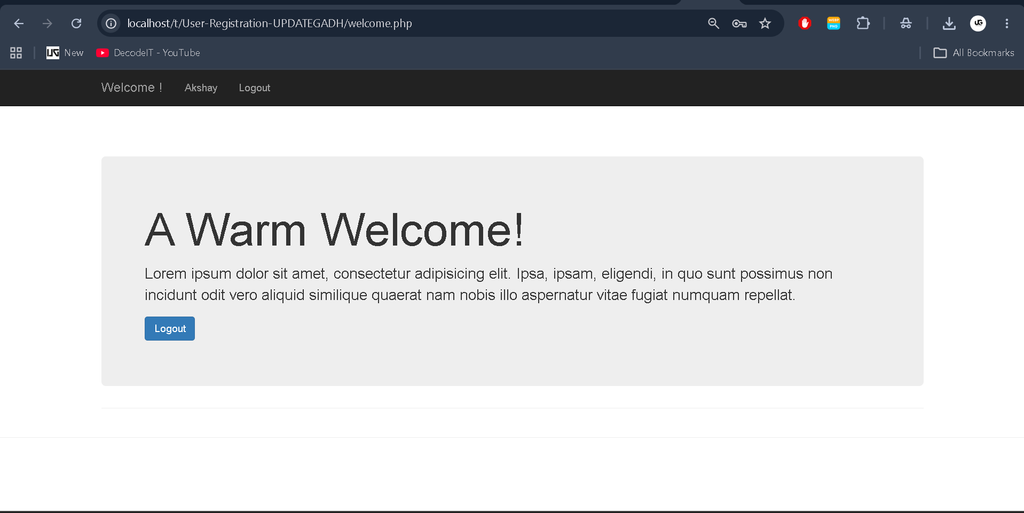Click the blue Logout button
The height and width of the screenshot is (513, 1024).
click(170, 328)
